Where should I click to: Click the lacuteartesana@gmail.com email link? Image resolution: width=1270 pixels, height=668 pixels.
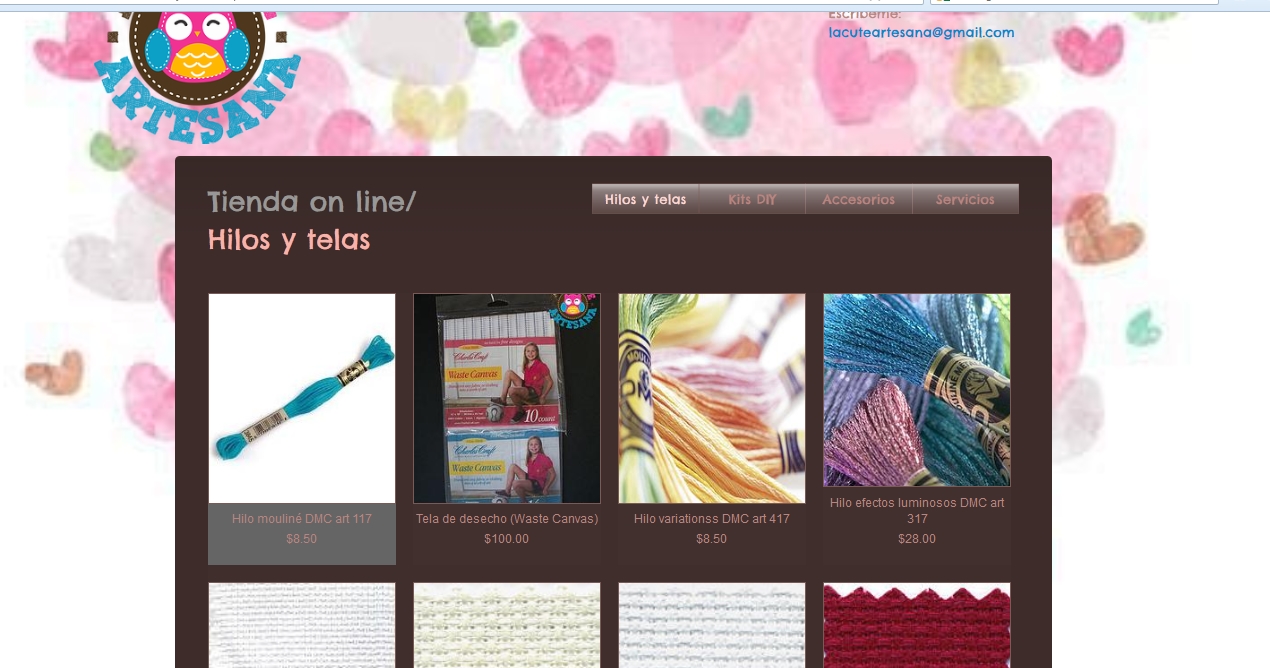tap(921, 32)
